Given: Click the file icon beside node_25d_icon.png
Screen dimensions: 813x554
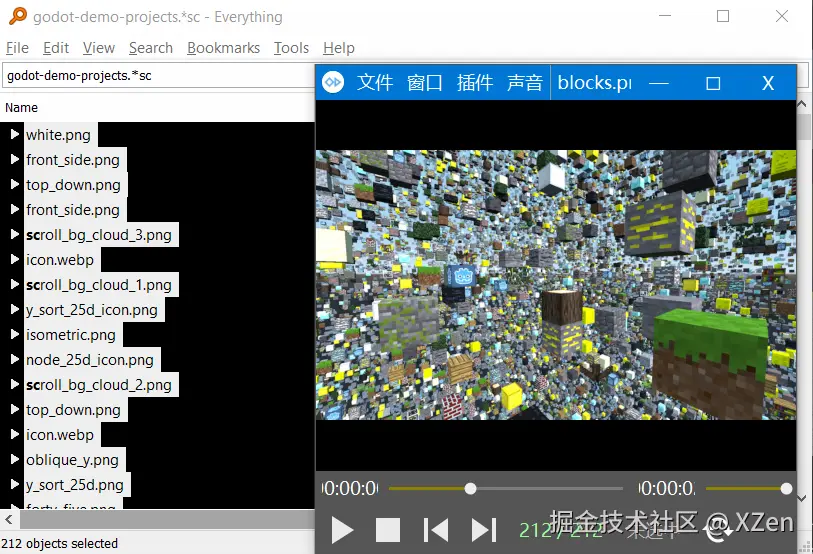Looking at the screenshot, I should [x=15, y=359].
